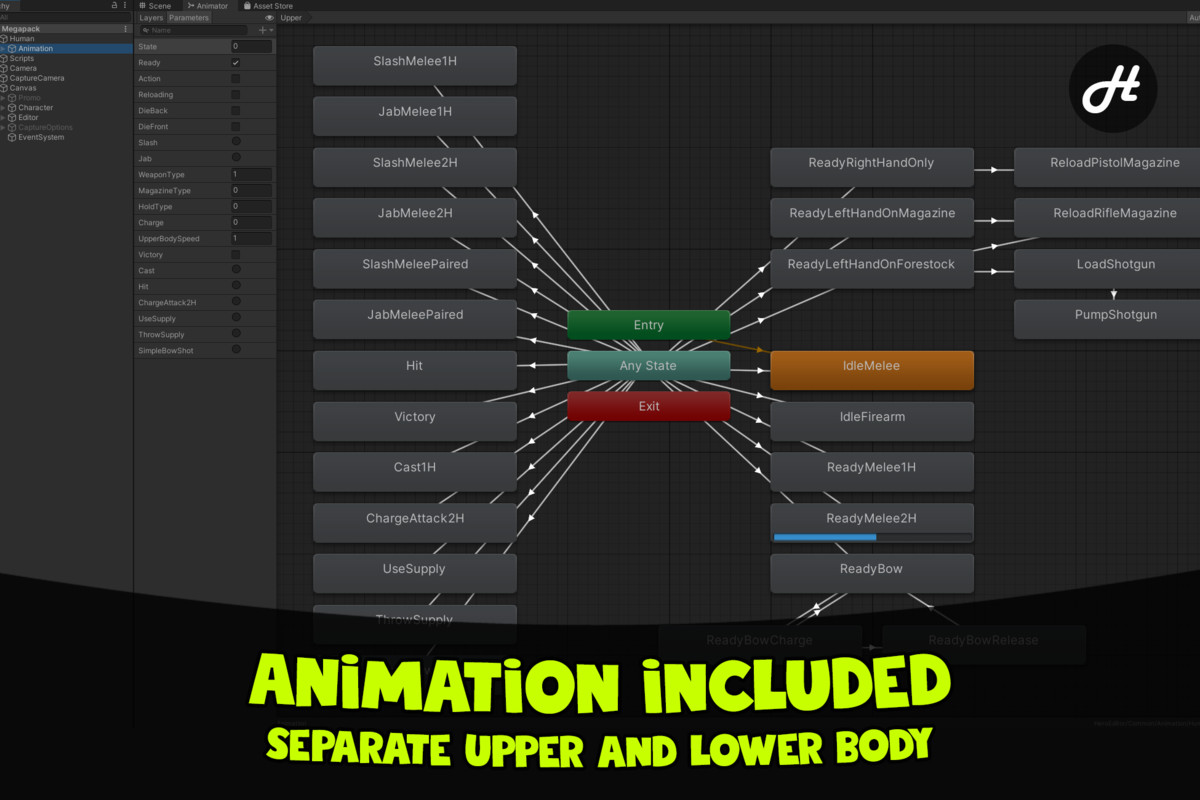The image size is (1200, 800).
Task: Toggle the eye icon next to Upper
Action: [270, 18]
